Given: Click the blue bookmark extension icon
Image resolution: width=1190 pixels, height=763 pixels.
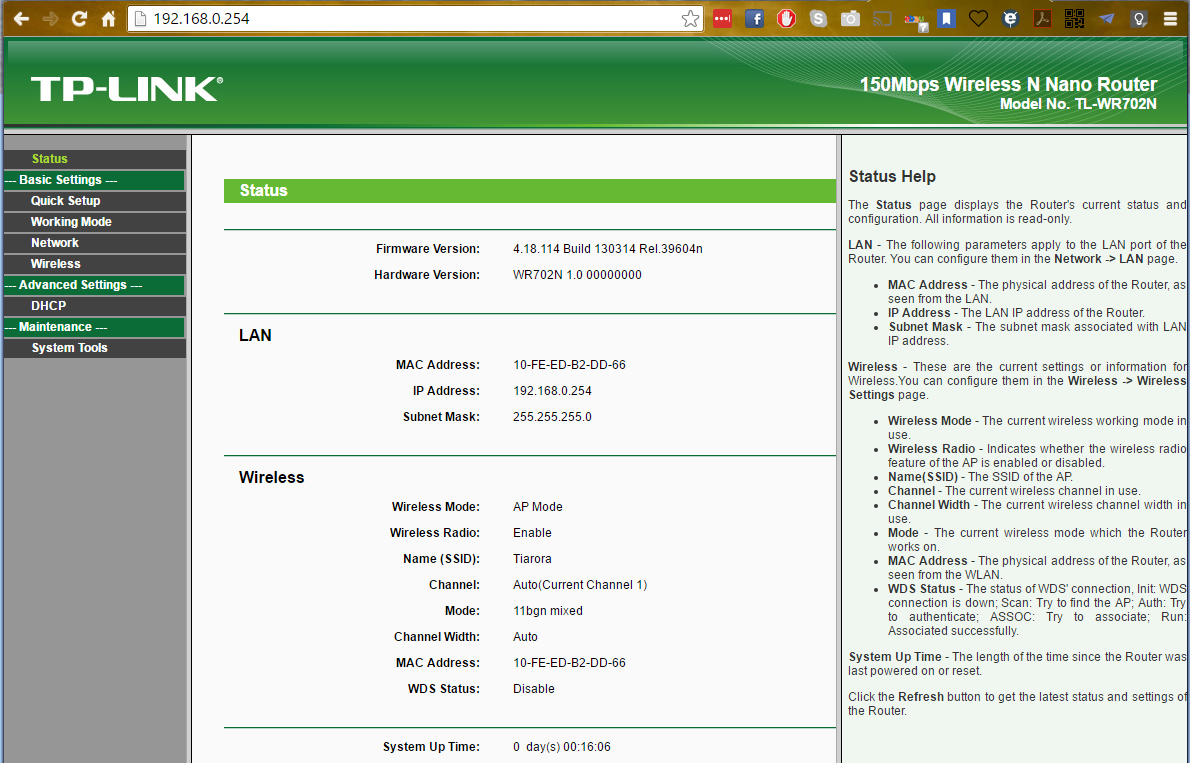Looking at the screenshot, I should (x=946, y=19).
